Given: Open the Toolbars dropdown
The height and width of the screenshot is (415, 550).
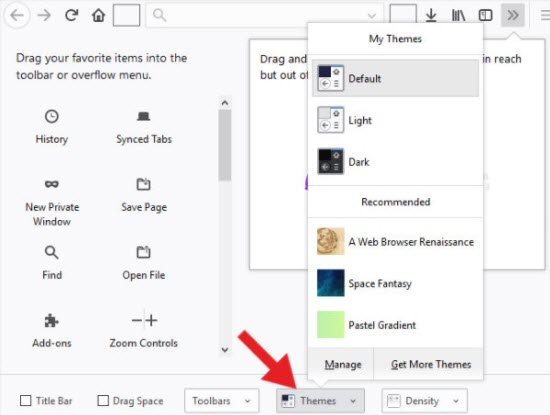Looking at the screenshot, I should tap(222, 401).
